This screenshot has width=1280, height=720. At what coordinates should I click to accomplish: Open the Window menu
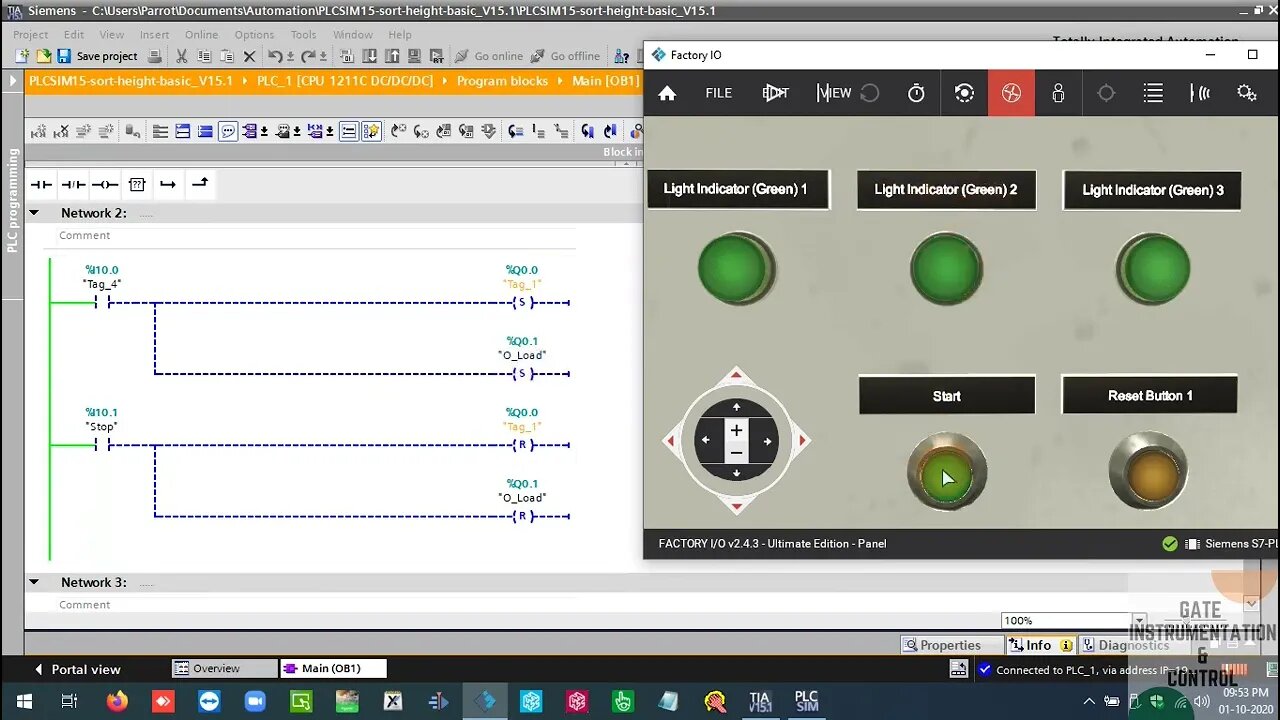click(352, 34)
